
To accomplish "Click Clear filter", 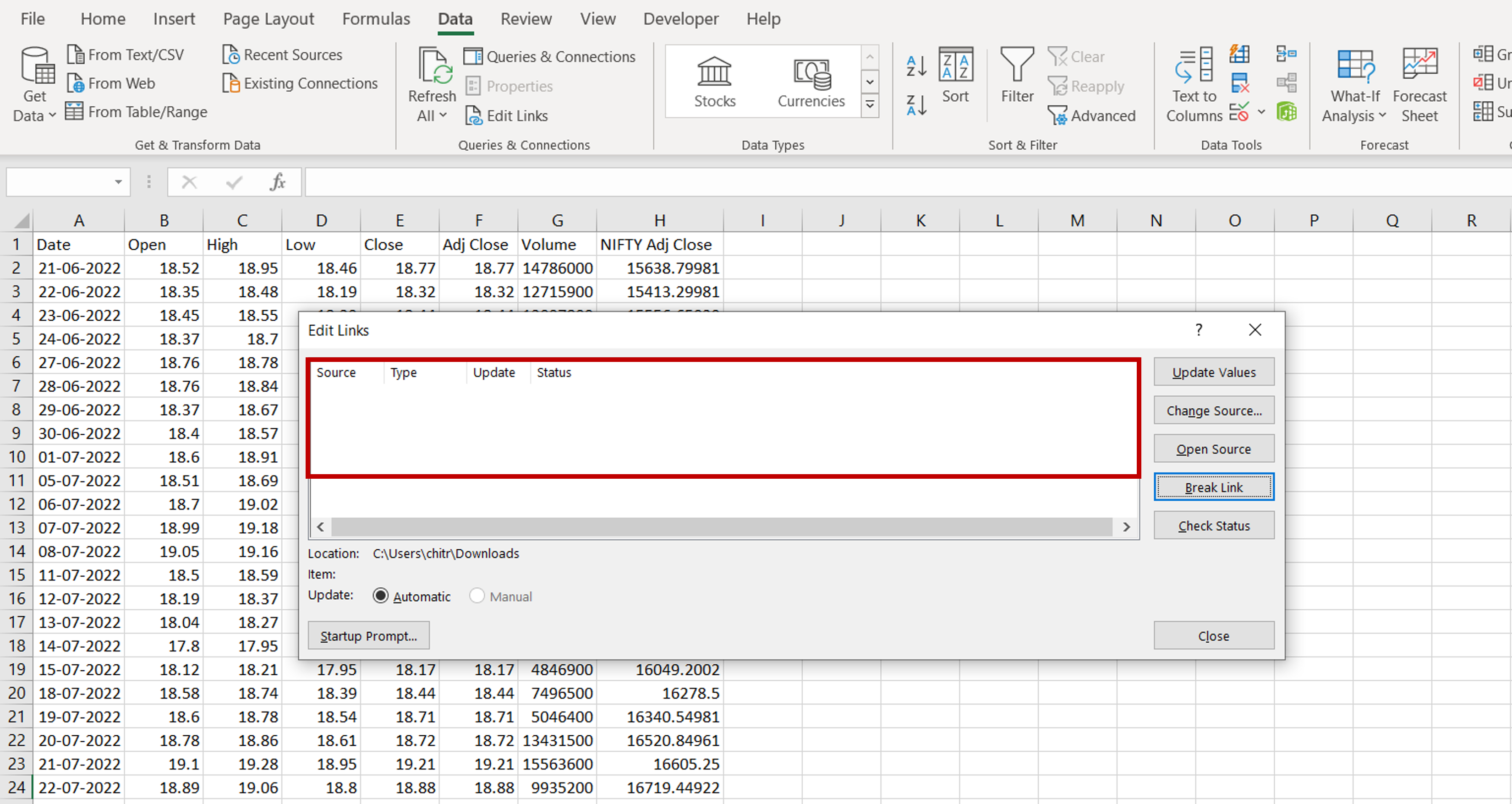I will 1077,56.
